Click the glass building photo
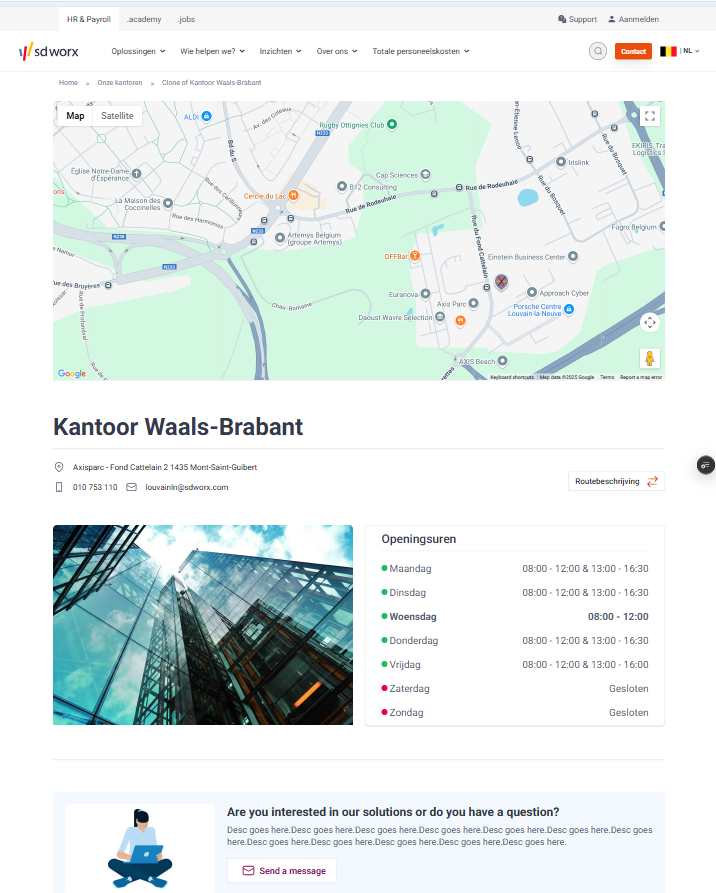The width and height of the screenshot is (716, 893). pyautogui.click(x=203, y=625)
